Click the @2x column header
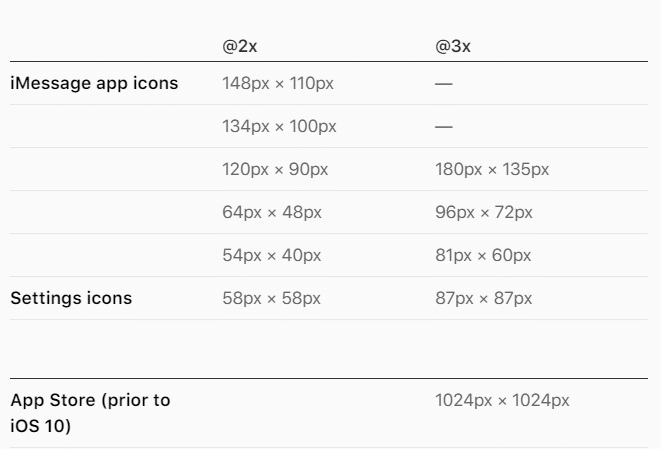The height and width of the screenshot is (449, 661). [240, 47]
